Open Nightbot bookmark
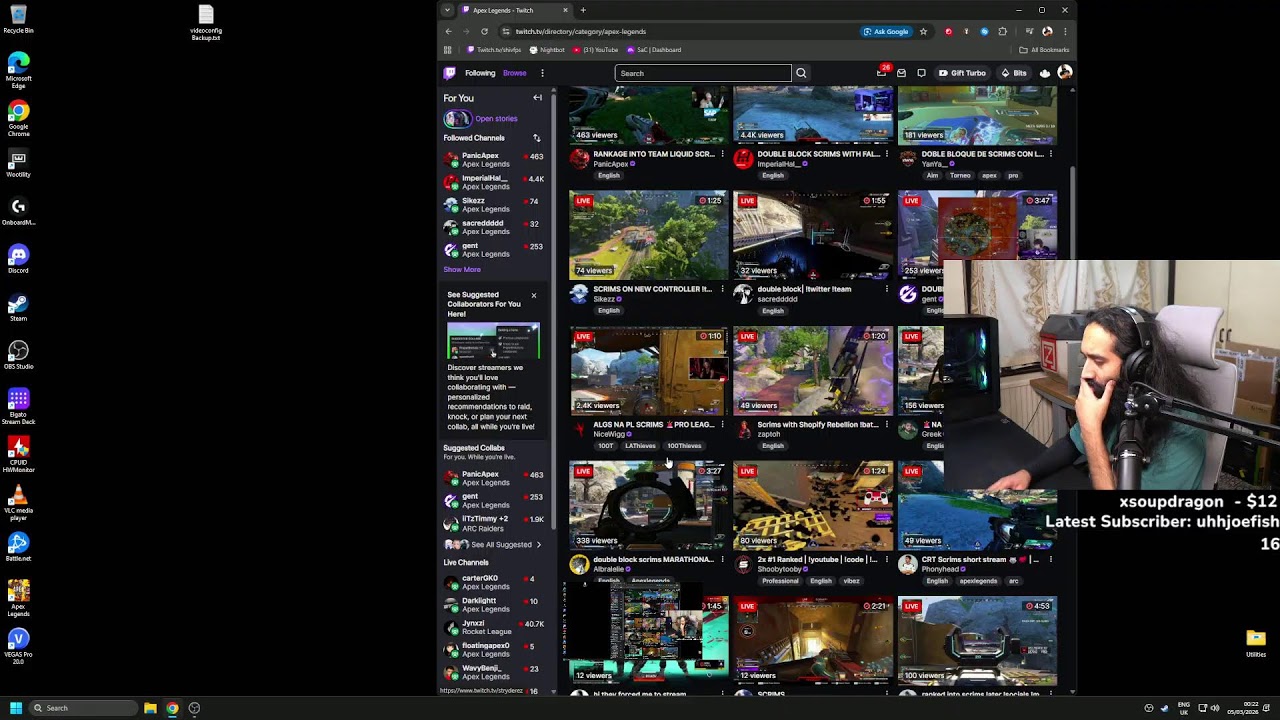Image resolution: width=1280 pixels, height=720 pixels. click(547, 50)
